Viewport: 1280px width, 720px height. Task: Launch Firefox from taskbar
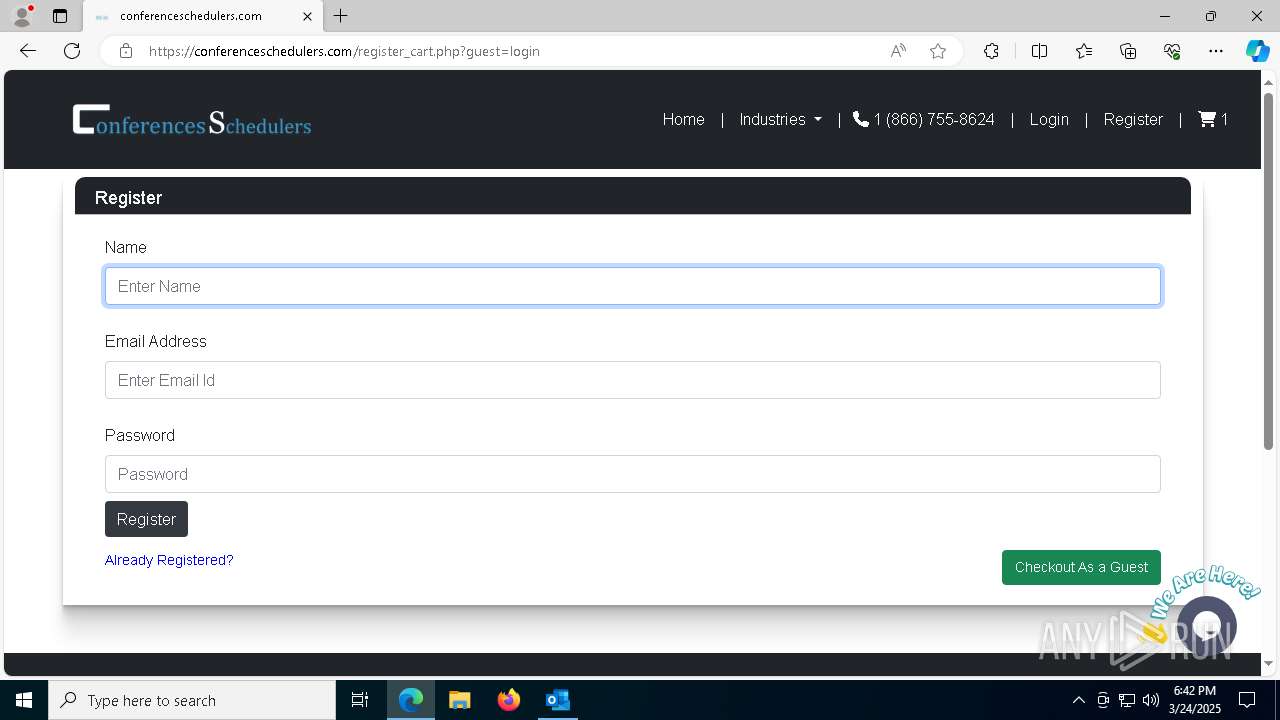509,700
